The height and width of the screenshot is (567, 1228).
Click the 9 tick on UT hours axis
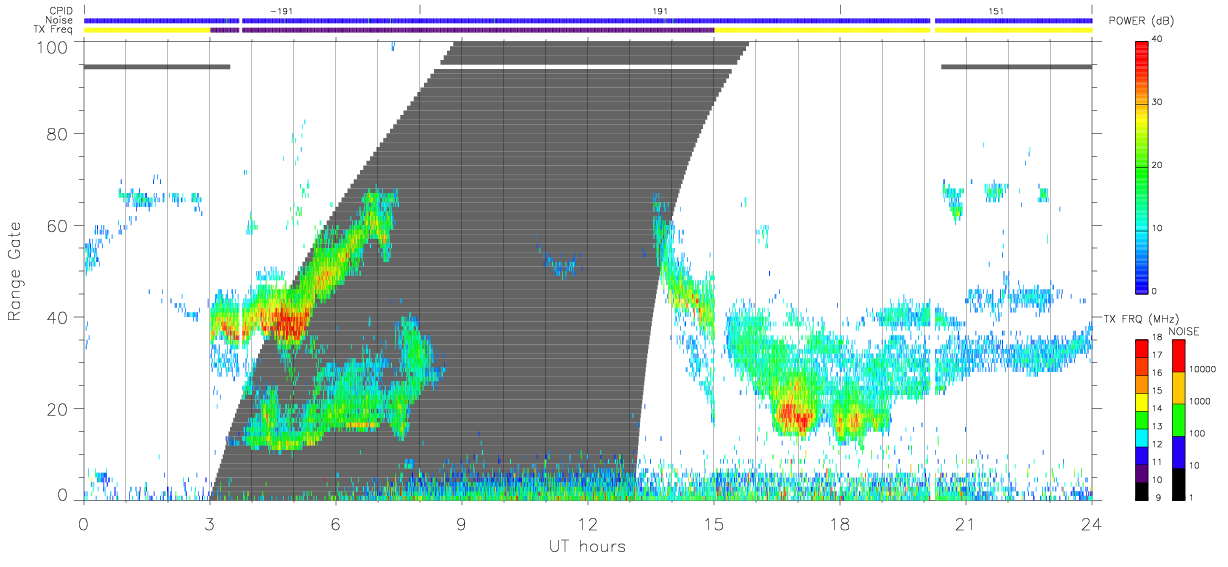coord(461,524)
